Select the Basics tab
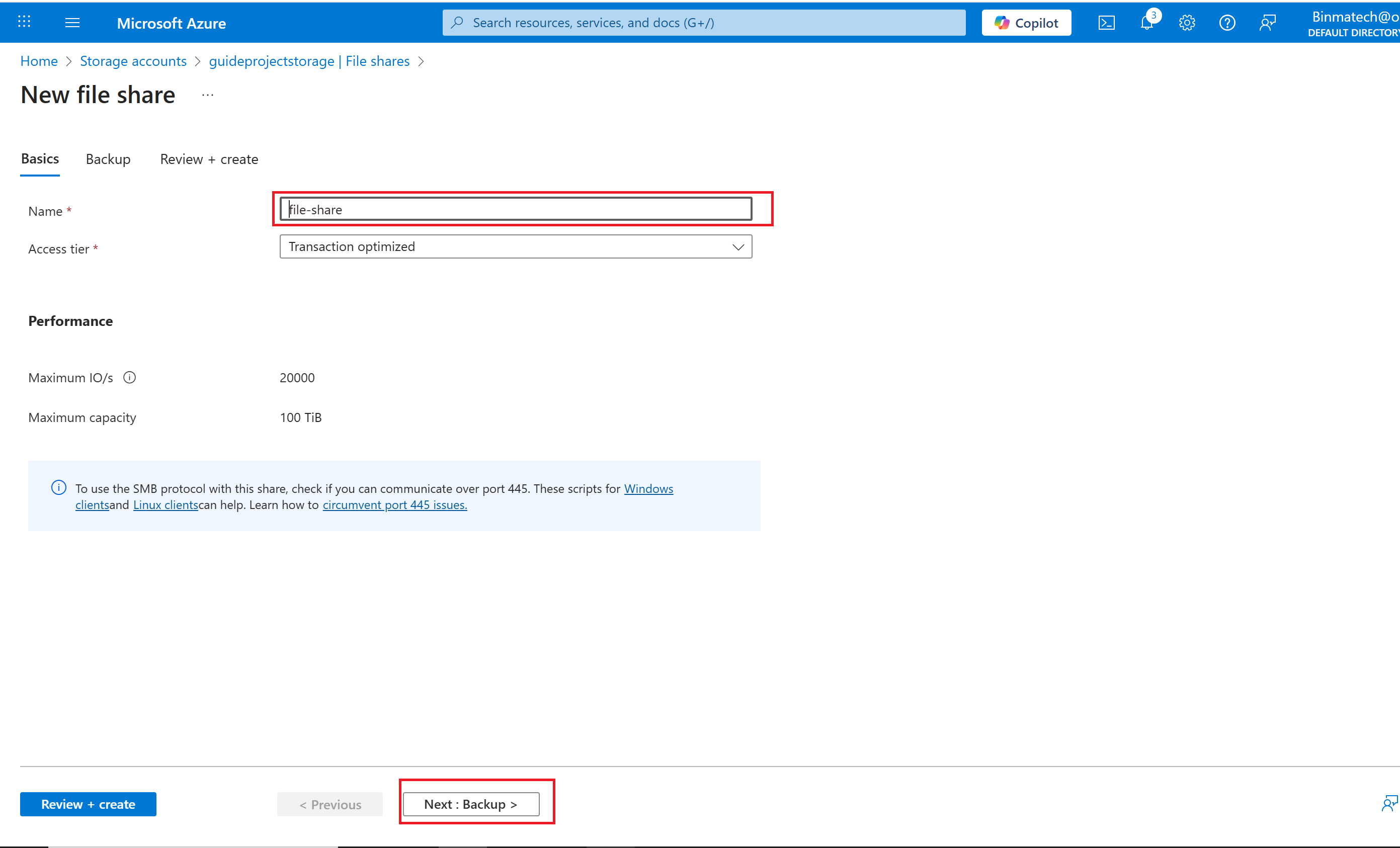1400x848 pixels. tap(40, 159)
